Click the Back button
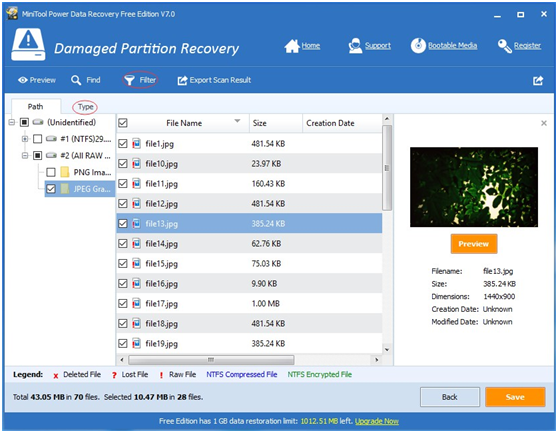This screenshot has width=558, height=433. 450,397
